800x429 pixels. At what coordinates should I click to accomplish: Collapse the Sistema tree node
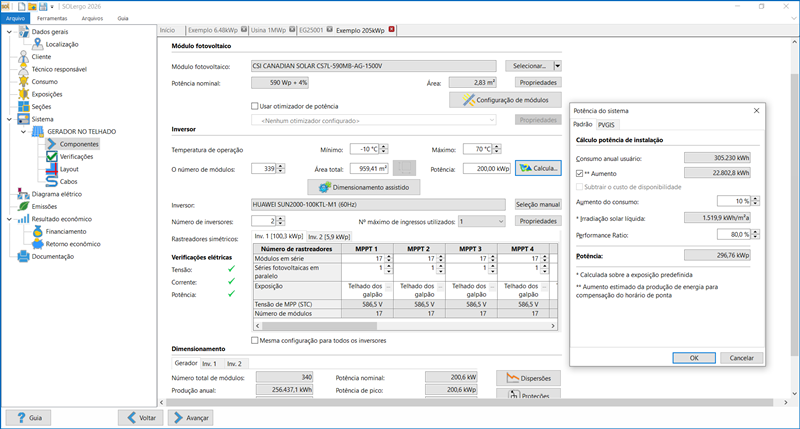tap(10, 119)
